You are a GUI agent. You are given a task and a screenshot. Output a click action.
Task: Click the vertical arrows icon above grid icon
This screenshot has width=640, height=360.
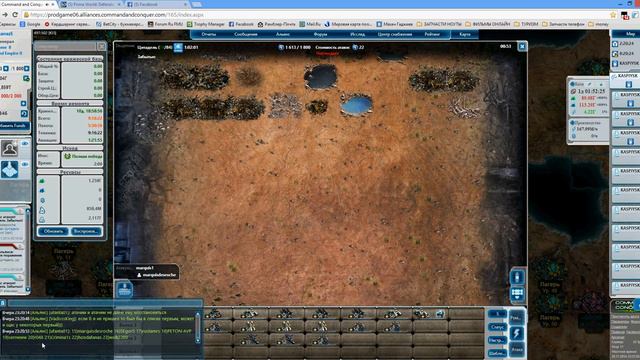coord(517,277)
